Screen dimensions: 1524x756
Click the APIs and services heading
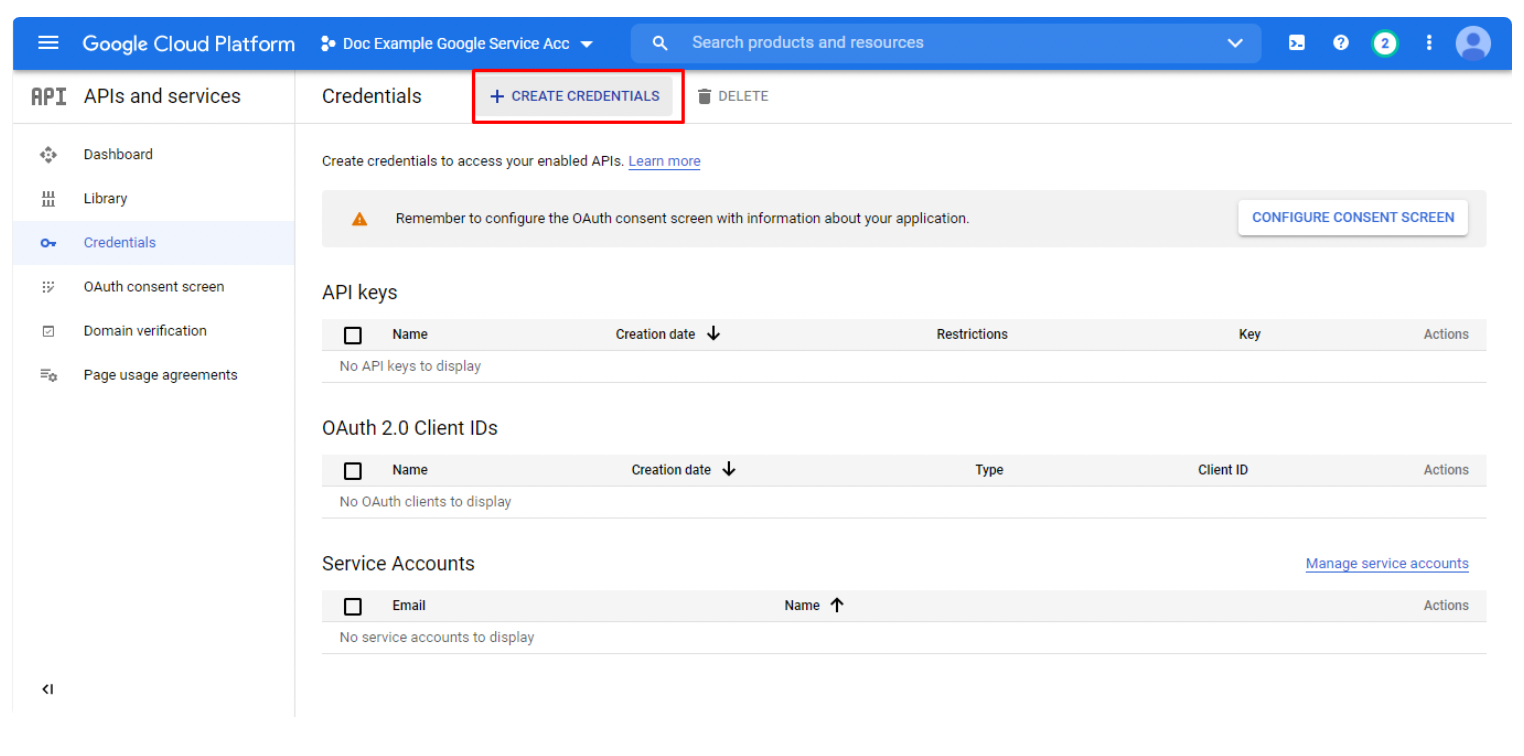coord(162,96)
